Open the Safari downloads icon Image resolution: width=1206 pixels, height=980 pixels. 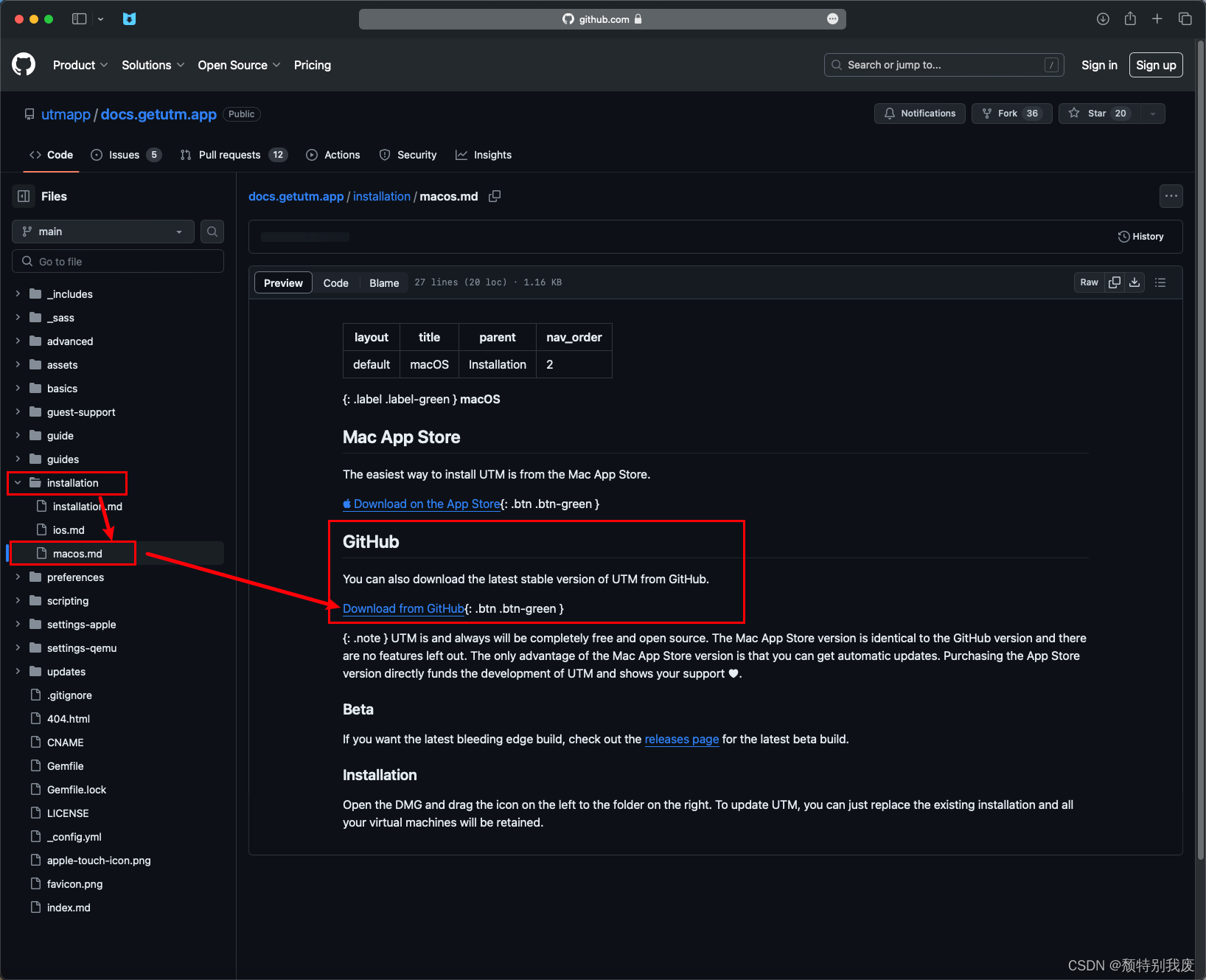pos(1103,19)
